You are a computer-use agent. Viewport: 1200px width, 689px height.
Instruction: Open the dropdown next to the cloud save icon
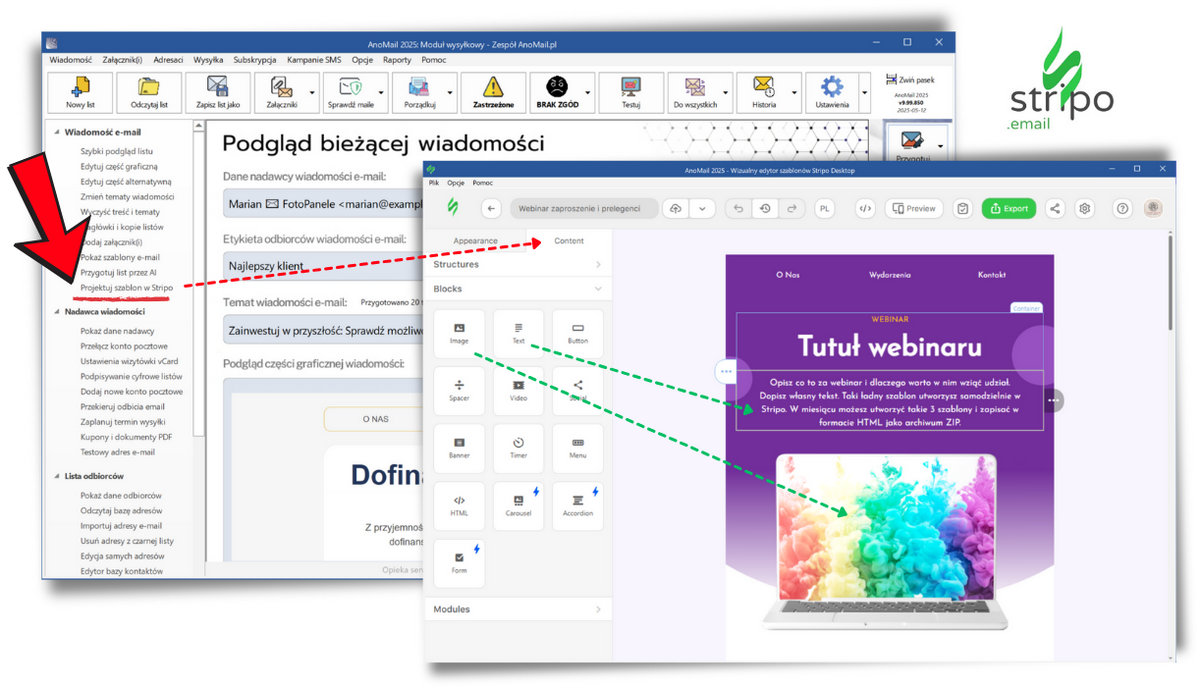(x=703, y=209)
